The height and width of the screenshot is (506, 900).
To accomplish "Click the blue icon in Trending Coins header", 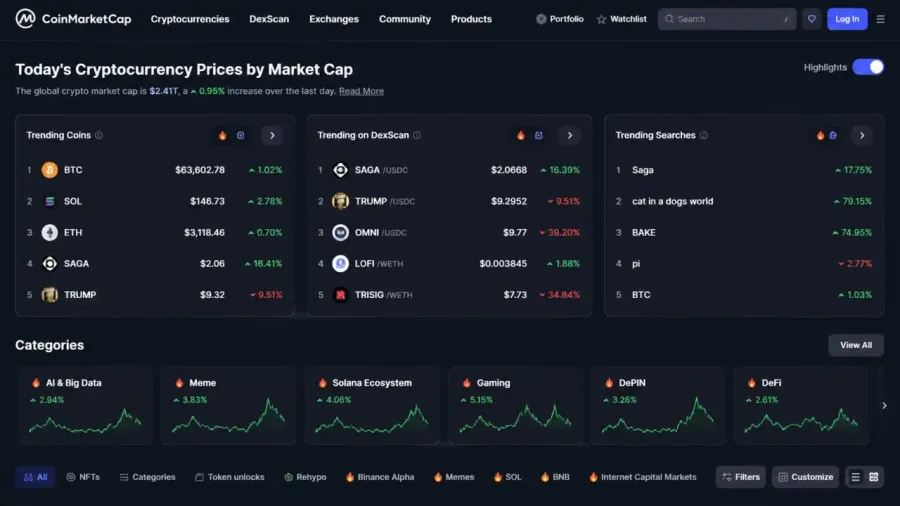I will [x=240, y=135].
